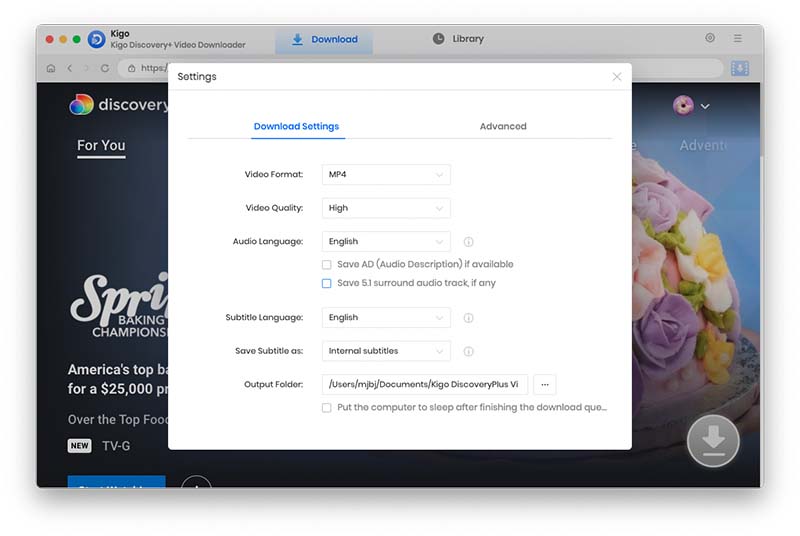Click the blue download-to-library icon beside address bar
The width and height of the screenshot is (800, 536).
point(740,68)
